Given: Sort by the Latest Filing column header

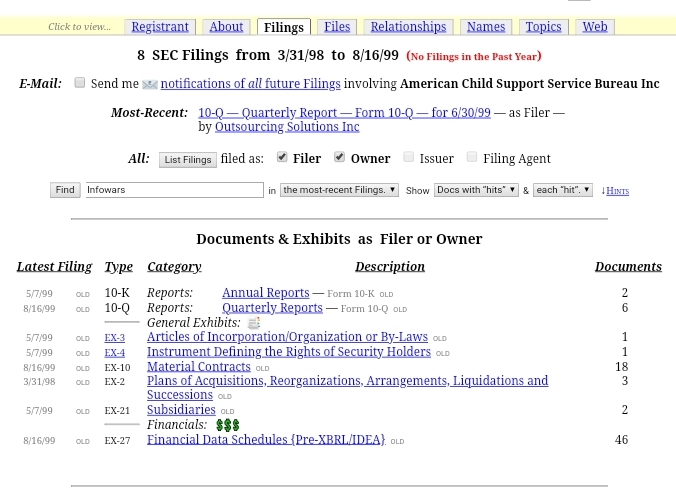Looking at the screenshot, I should [54, 267].
